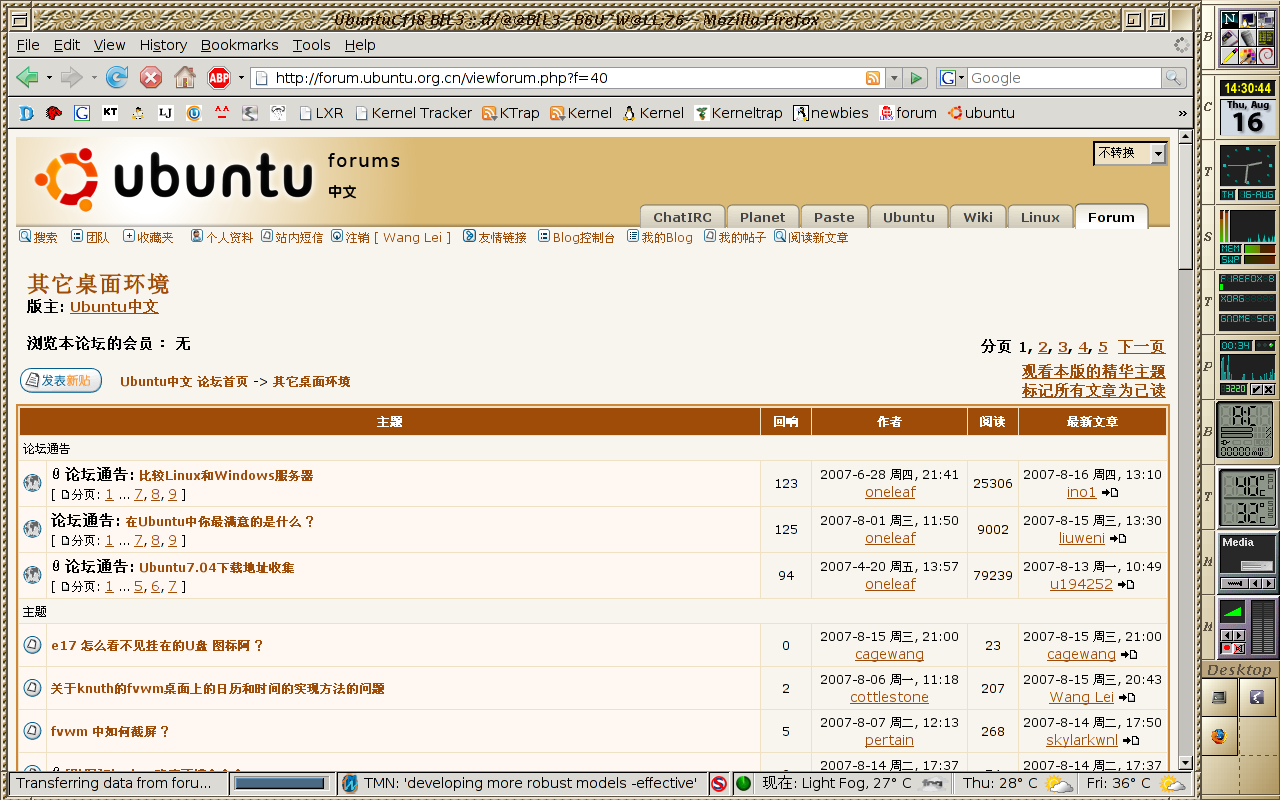Click the 搜索 search link
This screenshot has width=1280, height=800.
(x=38, y=237)
